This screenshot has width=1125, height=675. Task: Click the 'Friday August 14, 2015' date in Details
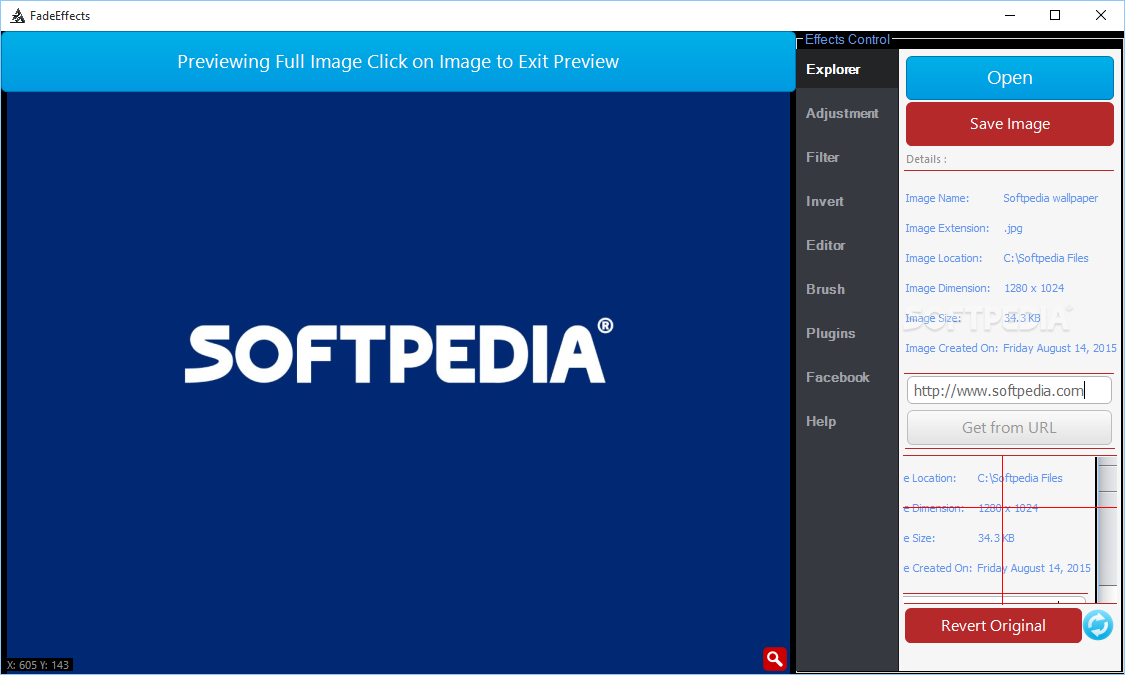(1060, 348)
